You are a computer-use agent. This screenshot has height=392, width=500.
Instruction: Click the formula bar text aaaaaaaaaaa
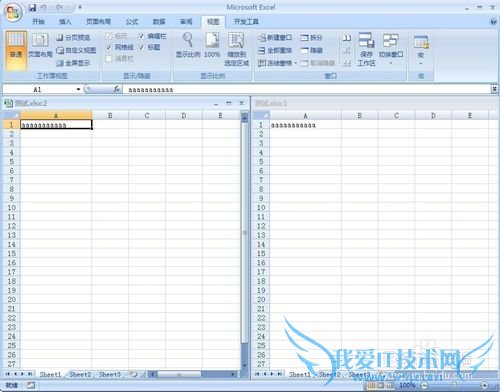pos(151,90)
